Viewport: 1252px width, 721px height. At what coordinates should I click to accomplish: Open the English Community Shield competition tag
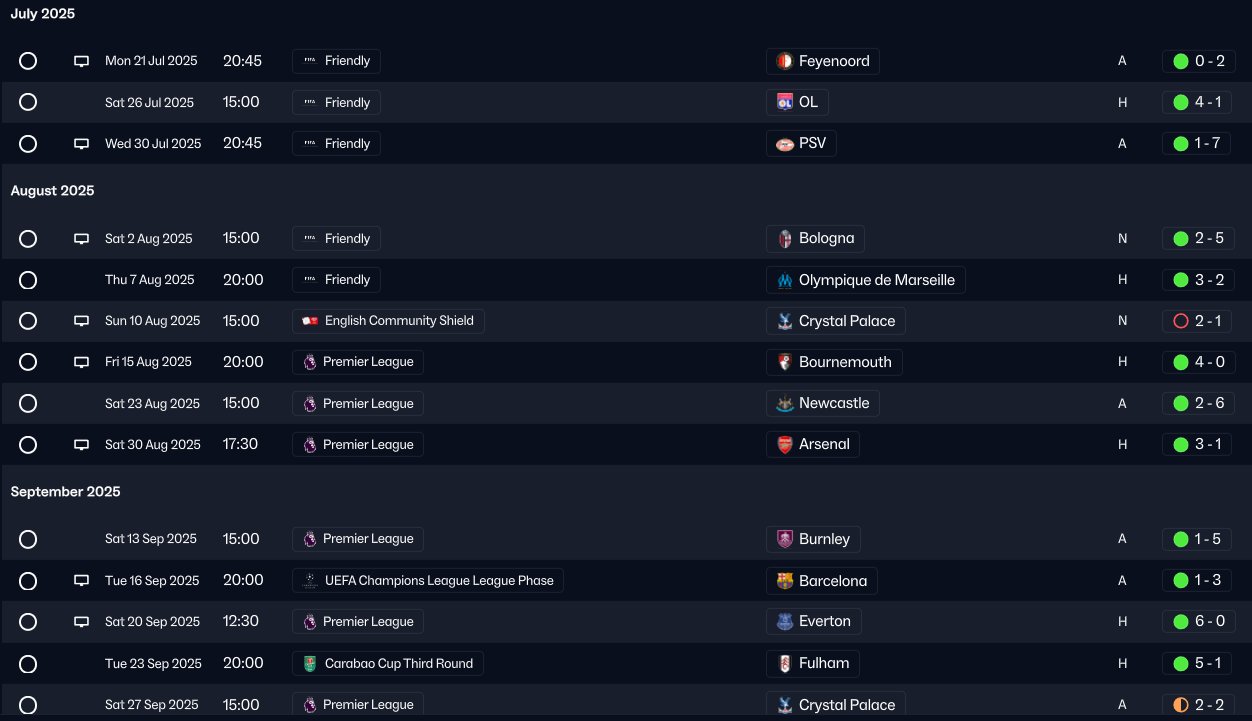click(x=388, y=321)
